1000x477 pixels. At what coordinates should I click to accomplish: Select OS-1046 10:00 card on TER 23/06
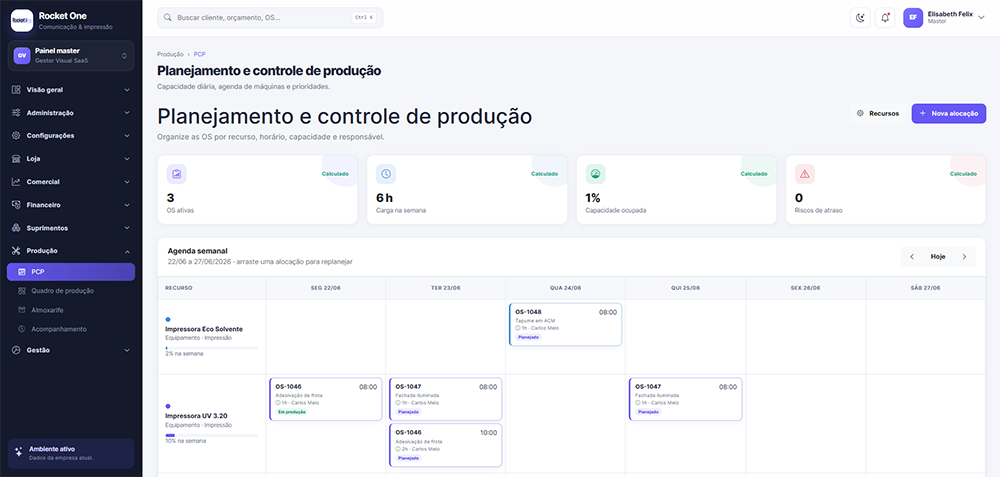[445, 445]
